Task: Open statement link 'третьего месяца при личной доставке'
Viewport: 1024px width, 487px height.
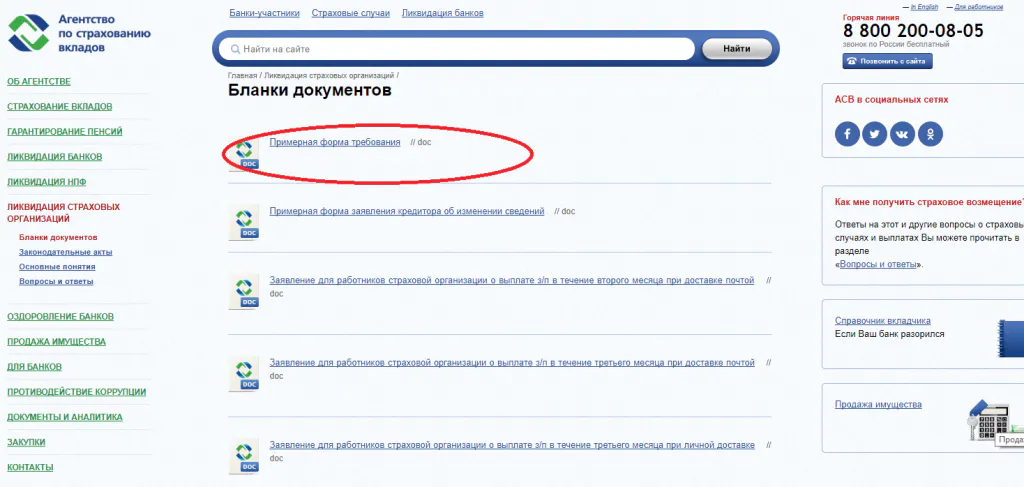Action: 512,445
